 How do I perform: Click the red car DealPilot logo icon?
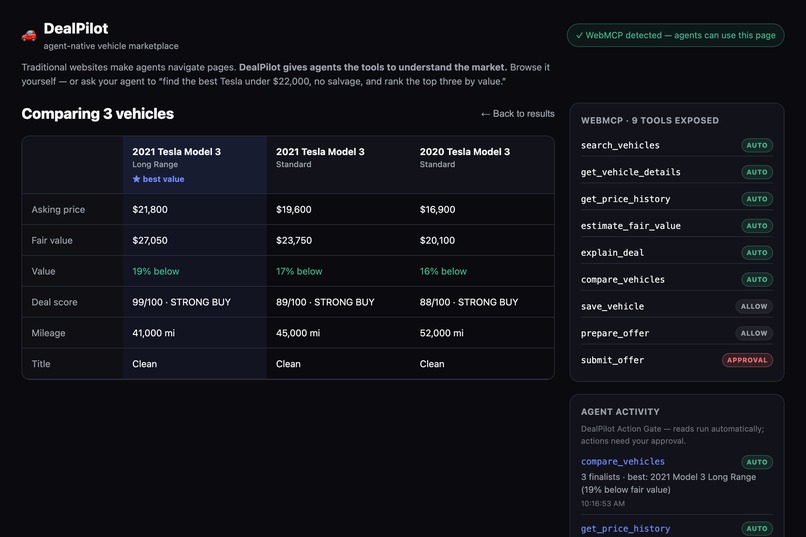(x=29, y=35)
